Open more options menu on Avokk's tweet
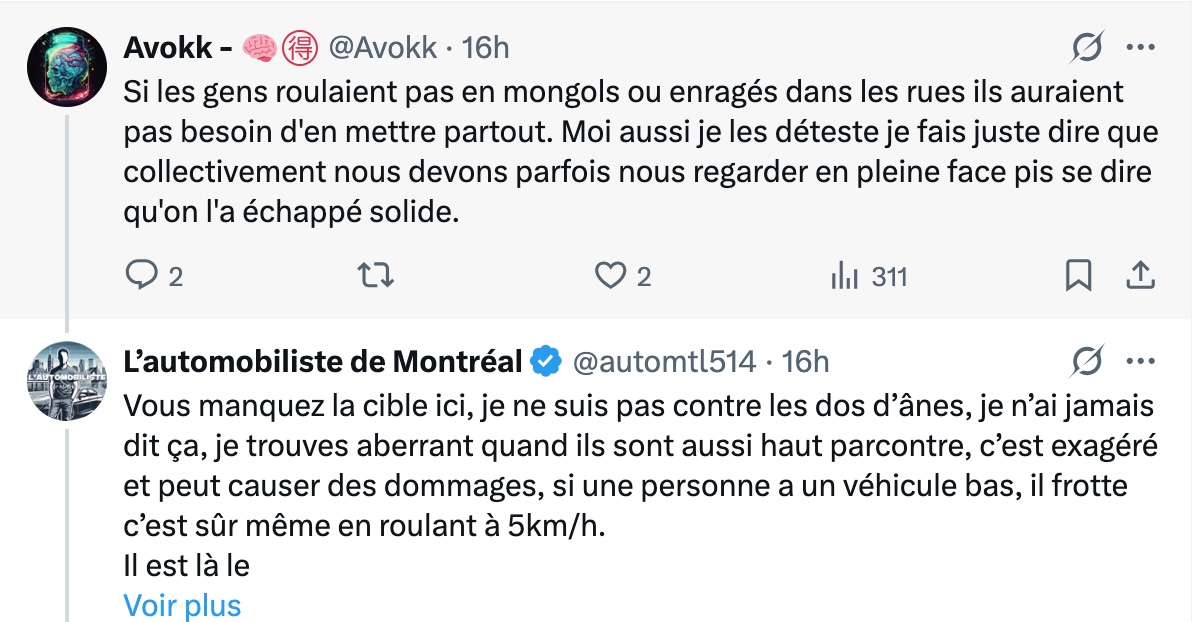 1140,46
